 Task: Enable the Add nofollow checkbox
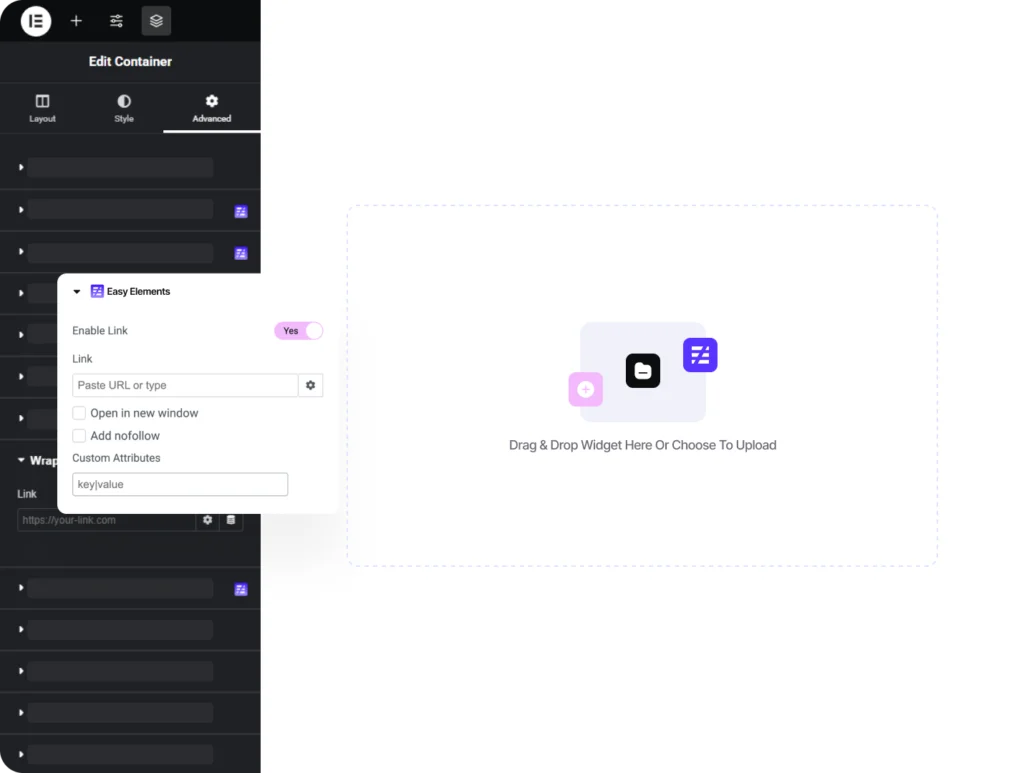79,436
